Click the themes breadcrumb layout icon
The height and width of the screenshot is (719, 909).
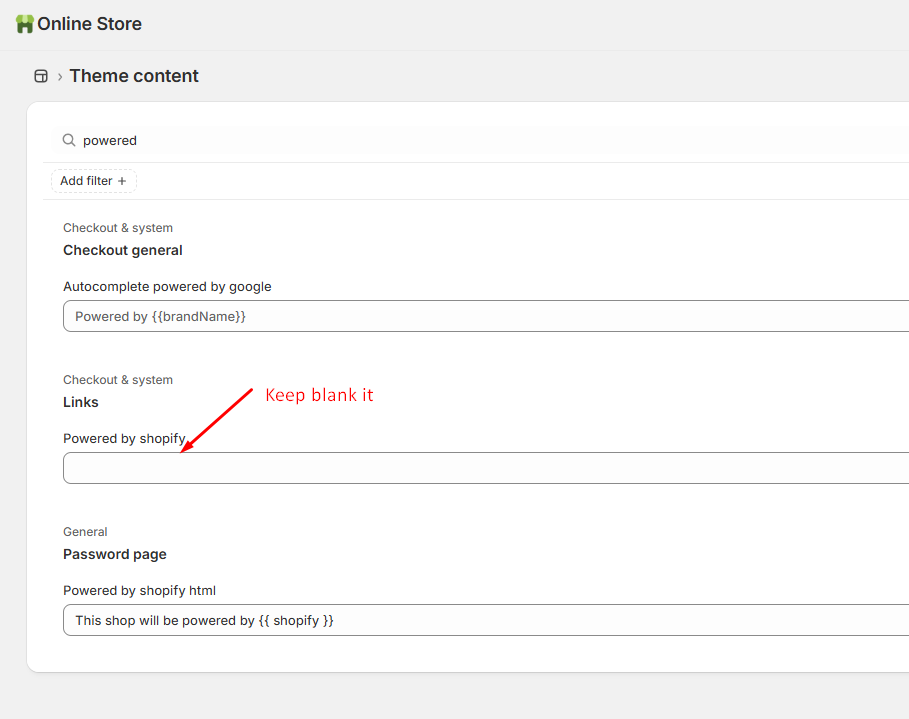pyautogui.click(x=41, y=76)
